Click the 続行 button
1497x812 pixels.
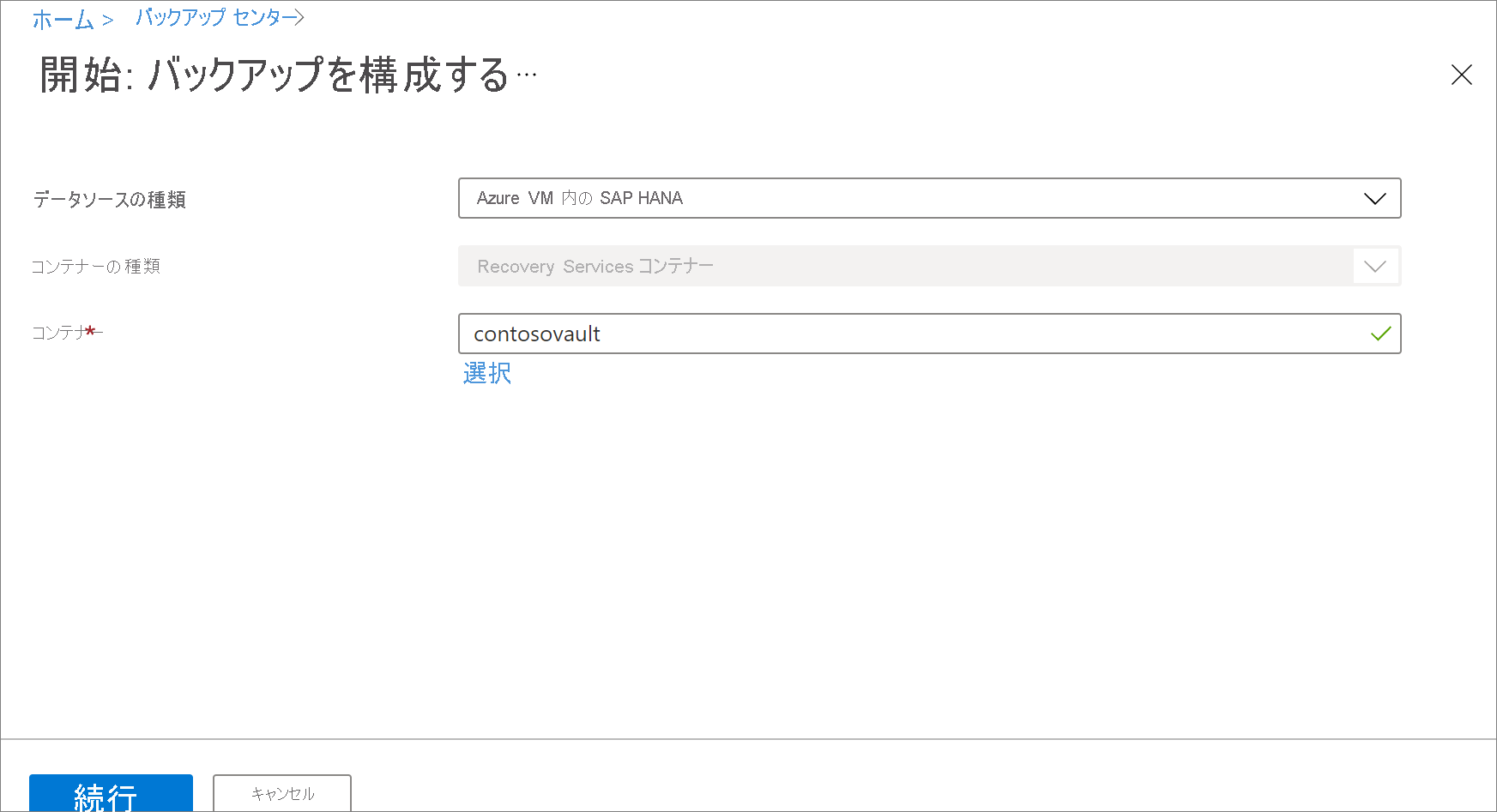pyautogui.click(x=111, y=793)
